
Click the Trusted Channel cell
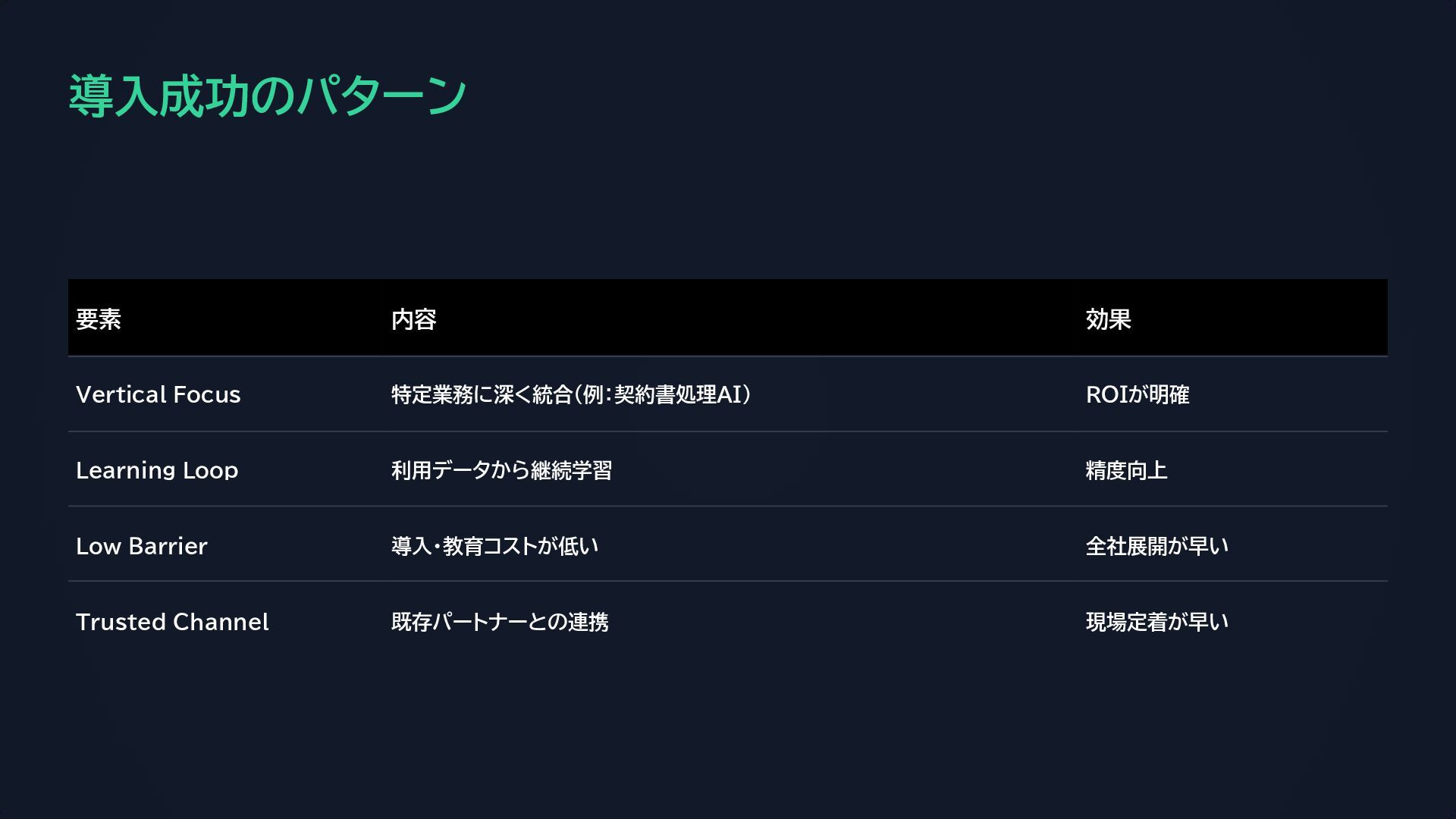[x=172, y=622]
